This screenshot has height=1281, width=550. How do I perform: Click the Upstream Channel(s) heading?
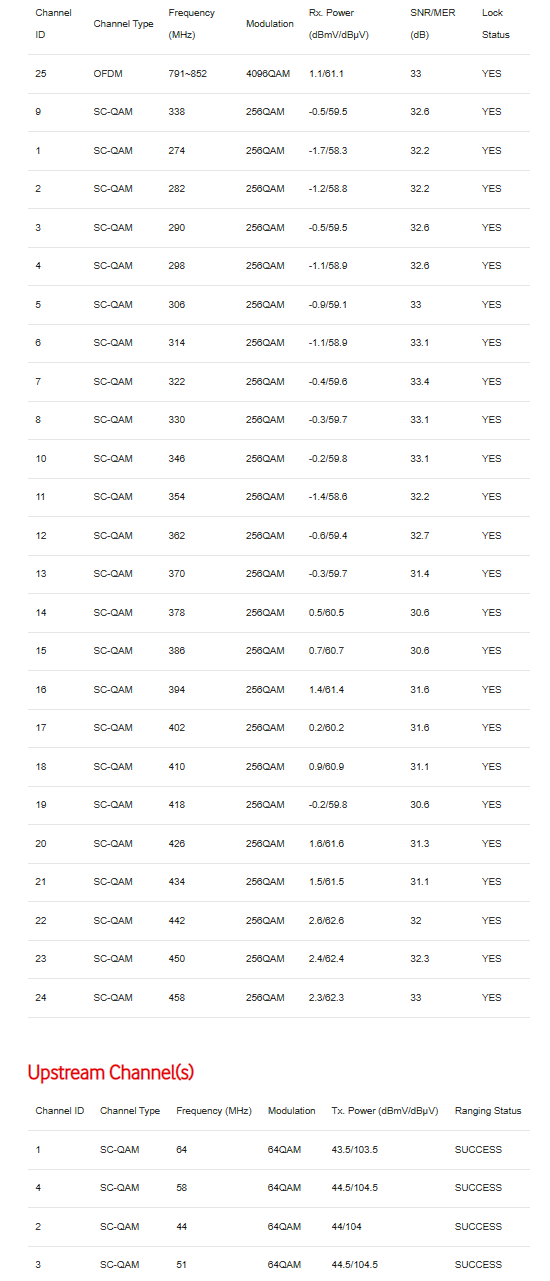click(x=111, y=1072)
